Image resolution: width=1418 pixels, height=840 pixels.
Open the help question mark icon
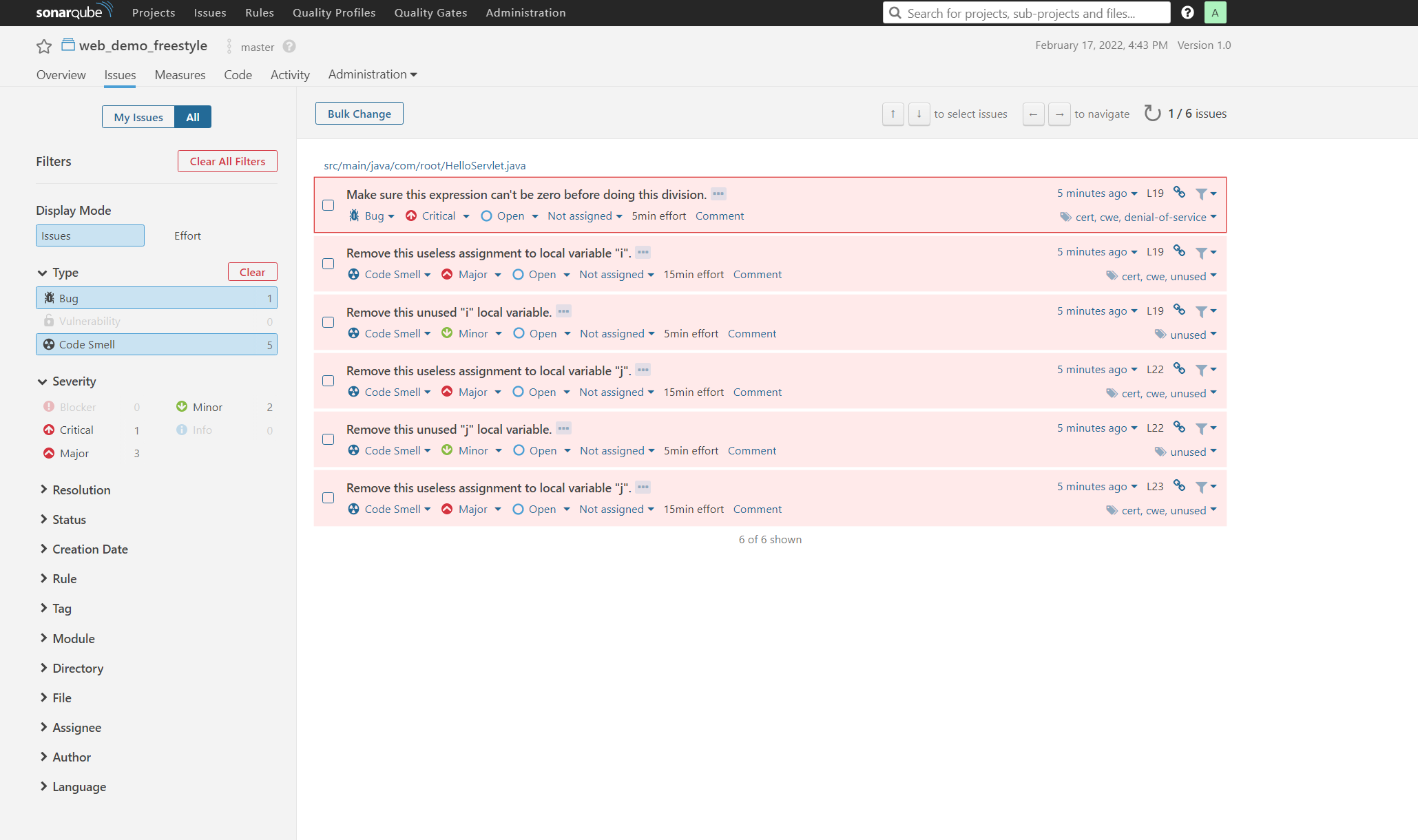click(1187, 12)
